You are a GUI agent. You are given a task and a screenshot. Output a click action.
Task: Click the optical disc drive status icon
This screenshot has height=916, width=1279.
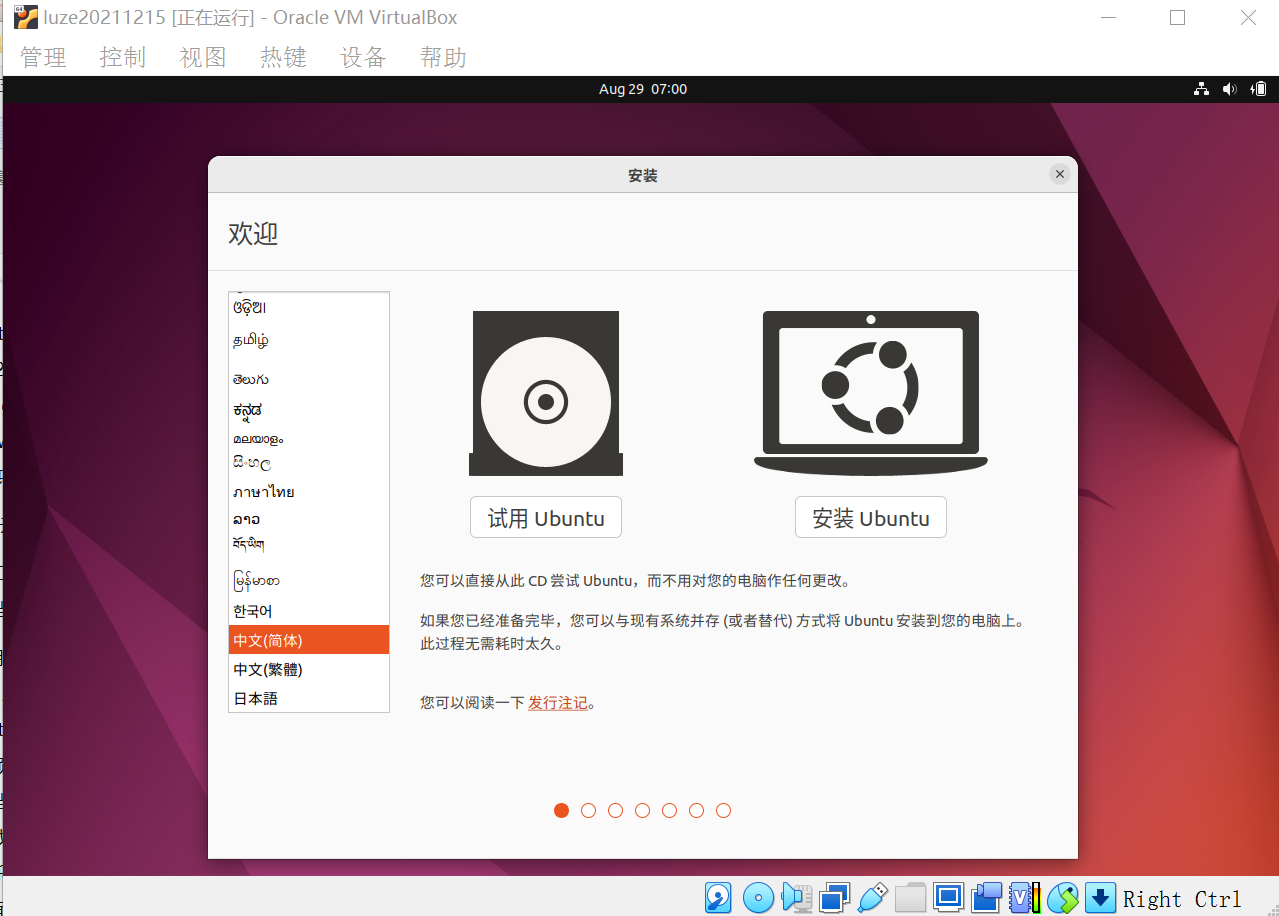coord(758,897)
